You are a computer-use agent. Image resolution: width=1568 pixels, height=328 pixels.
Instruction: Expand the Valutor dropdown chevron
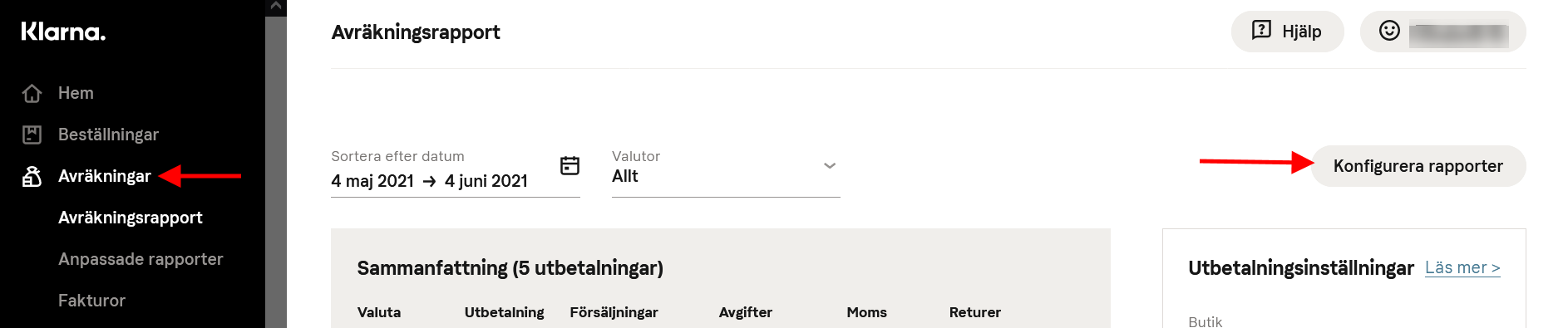[x=829, y=165]
